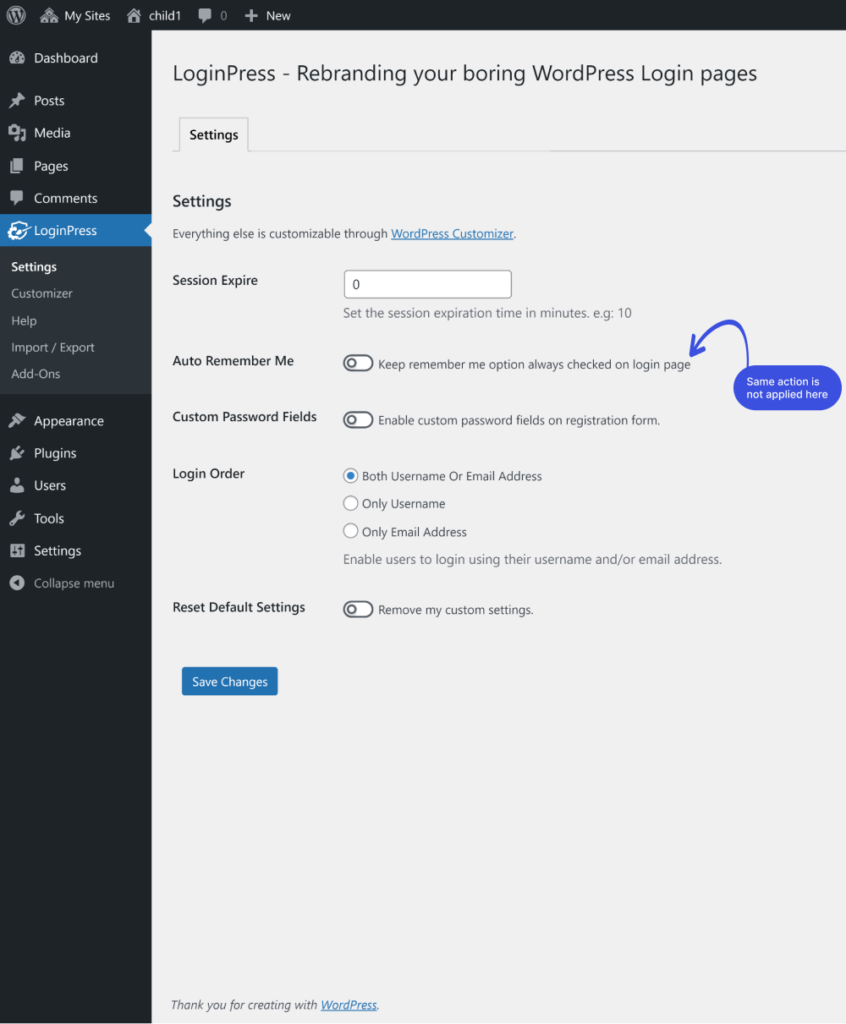The image size is (846, 1024).
Task: Open Media library icon in sidebar
Action: pos(18,133)
